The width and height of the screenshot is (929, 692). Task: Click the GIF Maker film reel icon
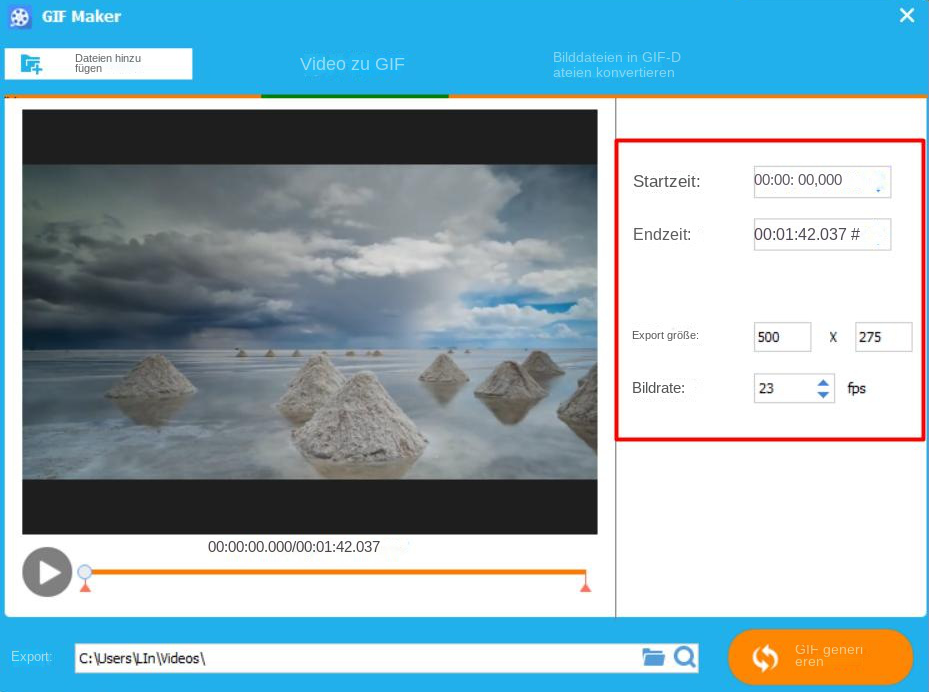point(19,16)
